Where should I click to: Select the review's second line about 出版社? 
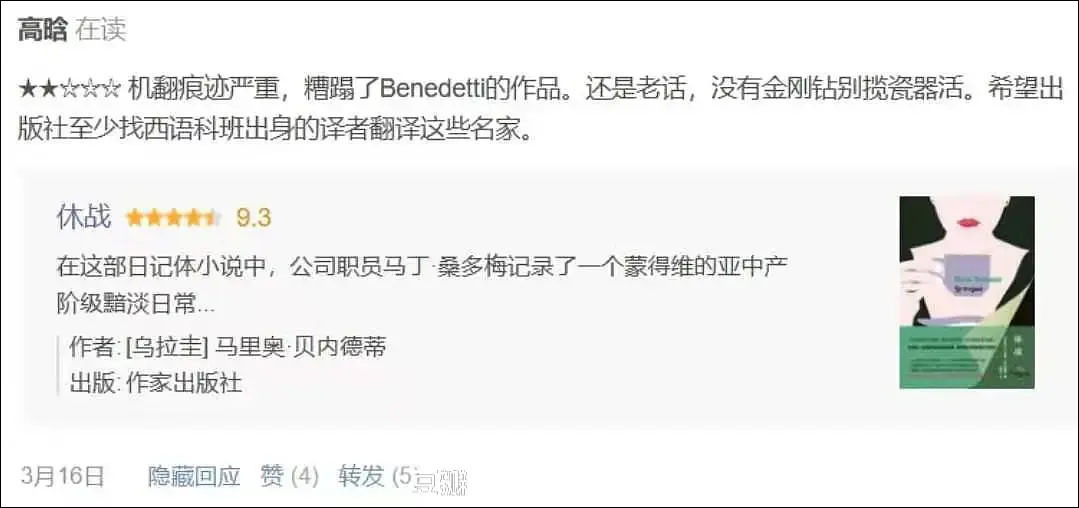pos(275,130)
